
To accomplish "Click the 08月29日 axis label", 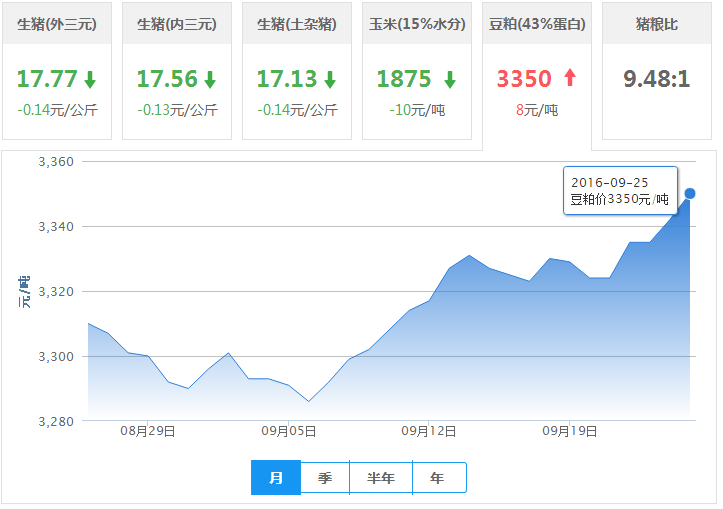I will pos(148,432).
